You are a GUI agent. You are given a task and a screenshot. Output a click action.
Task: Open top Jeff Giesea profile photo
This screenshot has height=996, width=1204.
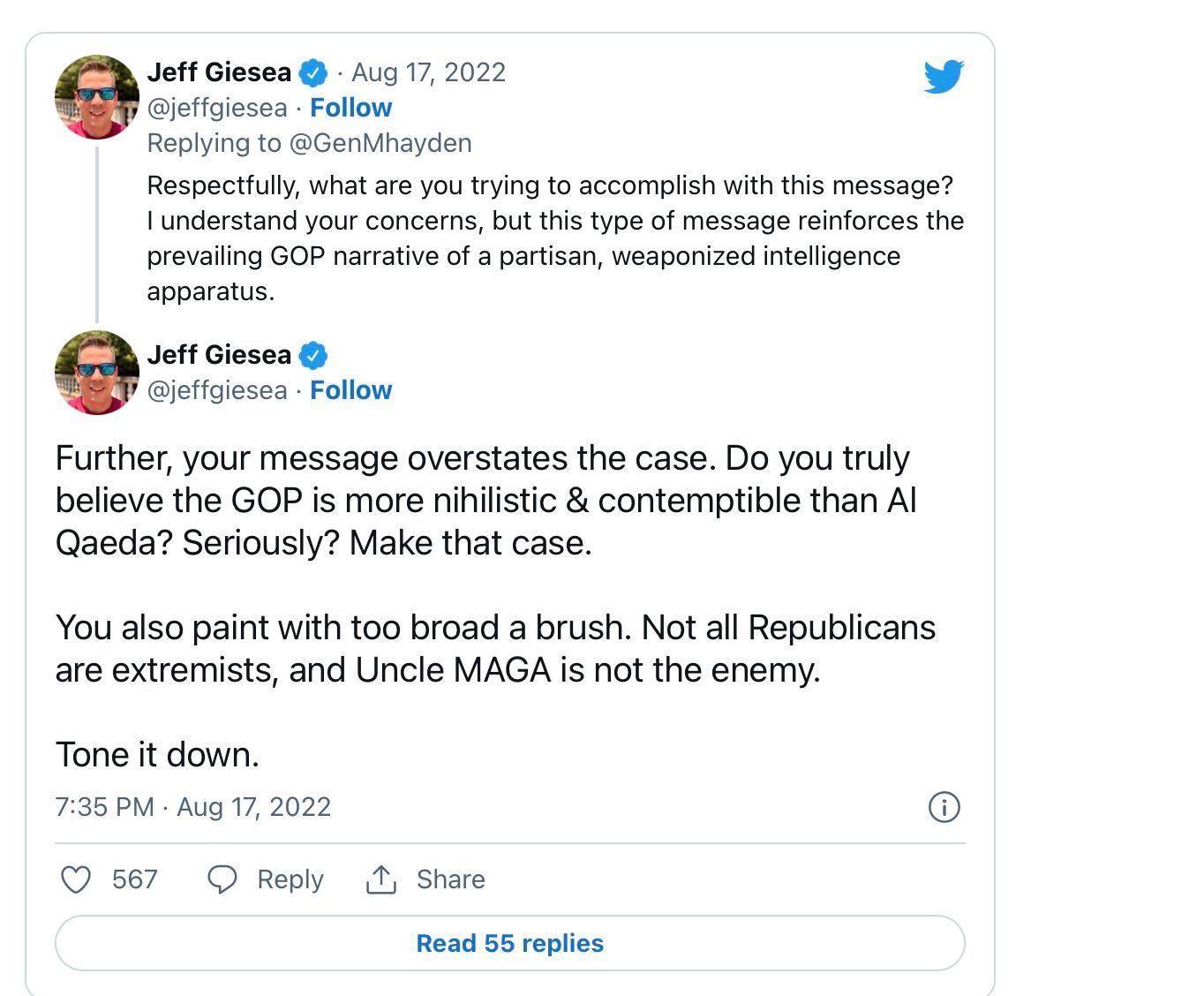click(97, 97)
